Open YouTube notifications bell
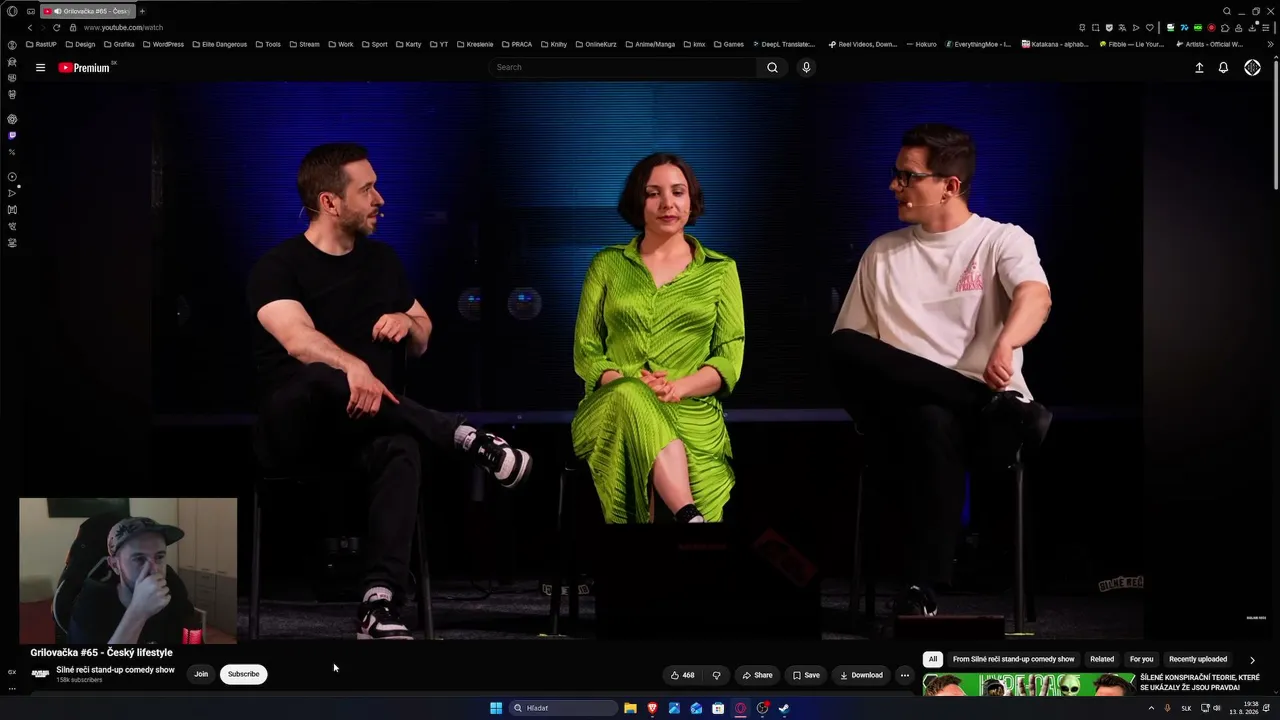 tap(1223, 67)
